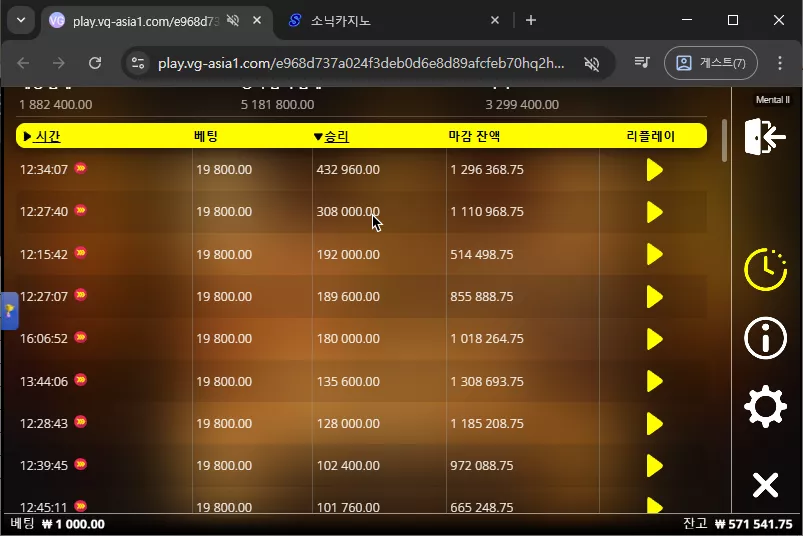803x536 pixels.
Task: Click the 마감 잔액 column header
Action: [x=474, y=136]
